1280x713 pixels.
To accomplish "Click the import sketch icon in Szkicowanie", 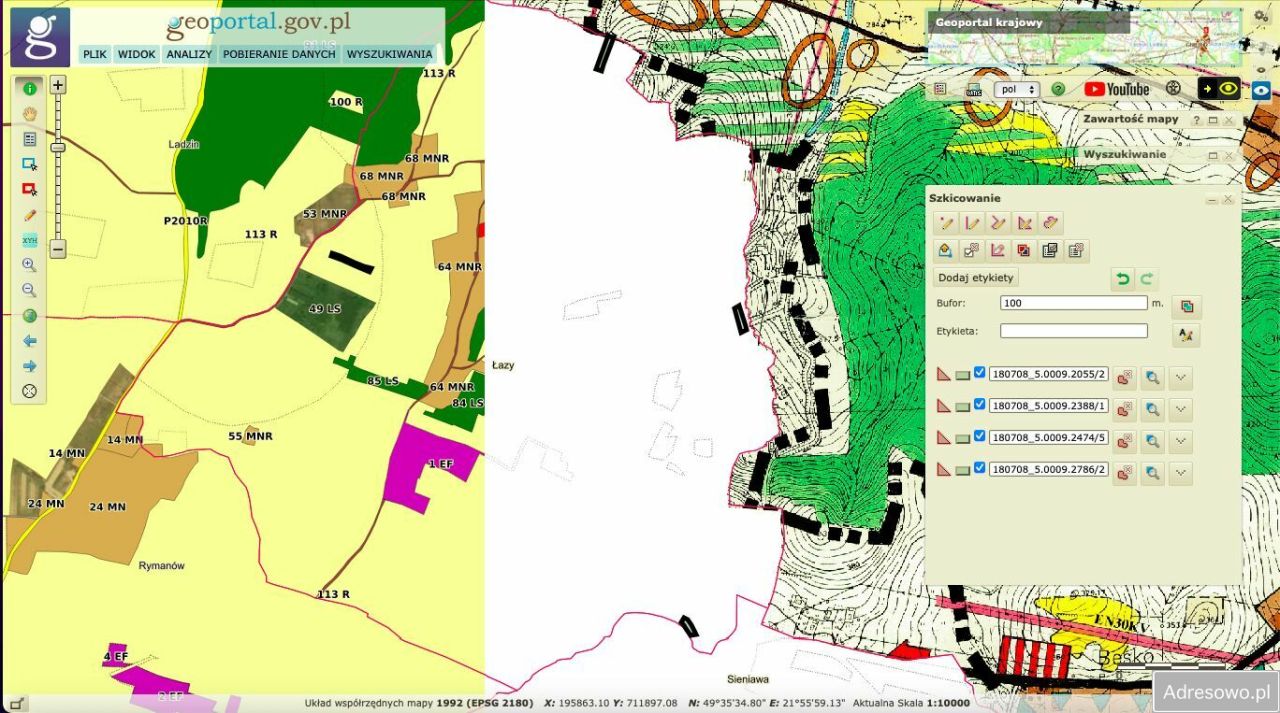I will pyautogui.click(x=946, y=250).
